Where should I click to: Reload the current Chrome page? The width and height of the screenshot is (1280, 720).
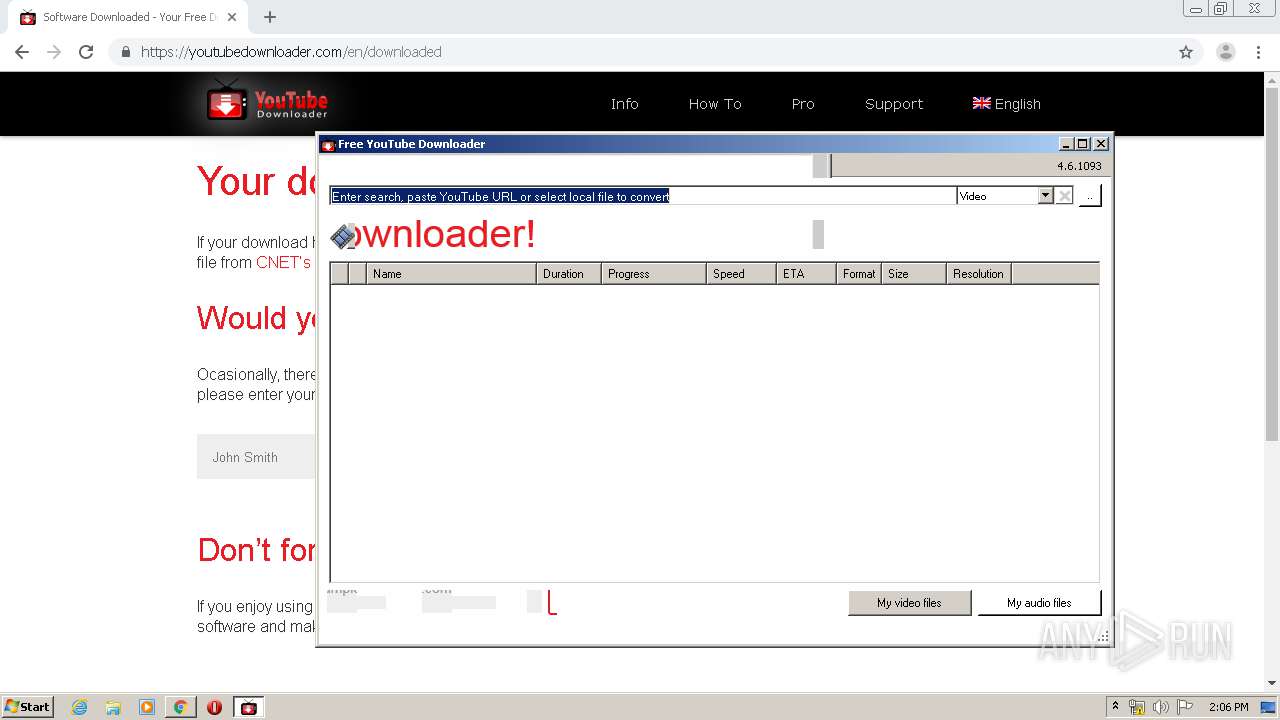86,52
